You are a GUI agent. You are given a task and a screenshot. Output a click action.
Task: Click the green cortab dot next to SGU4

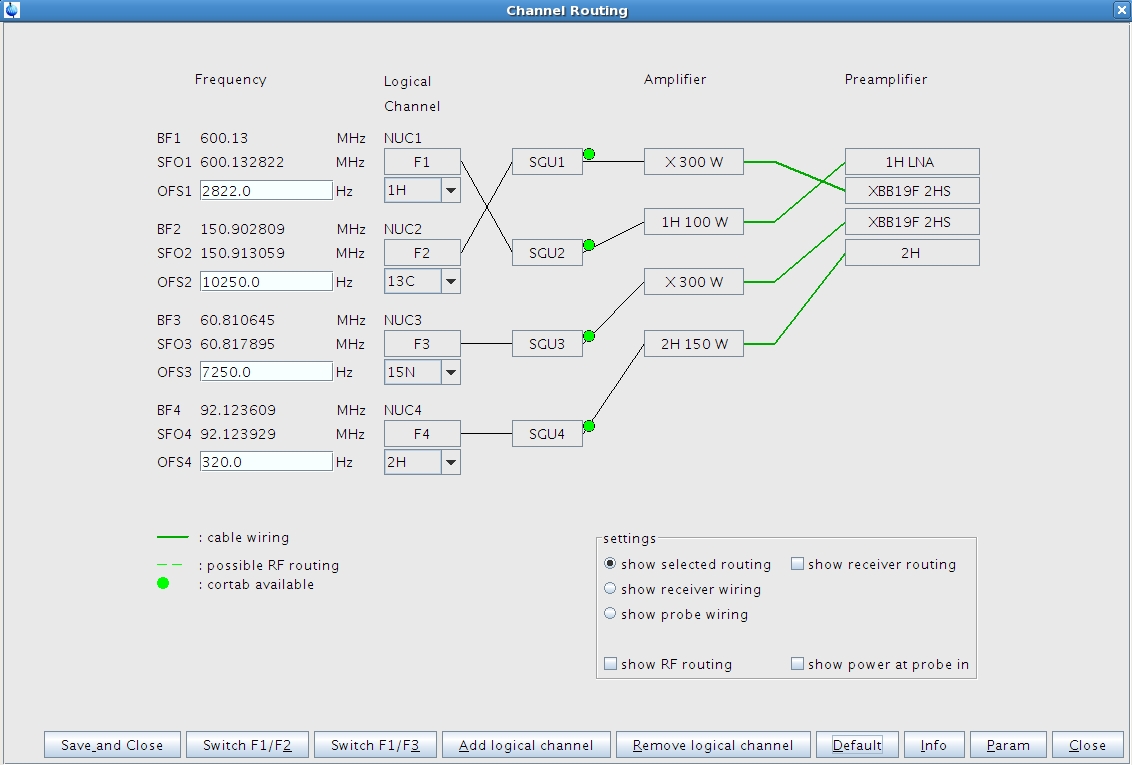coord(589,426)
